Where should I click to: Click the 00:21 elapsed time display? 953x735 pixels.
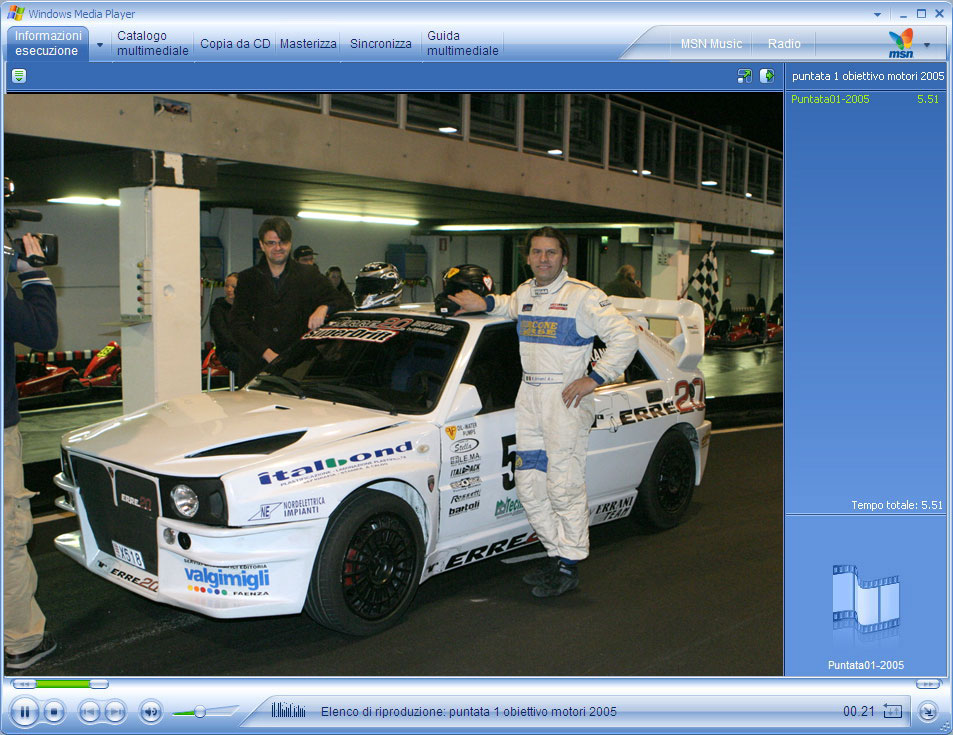click(x=858, y=711)
